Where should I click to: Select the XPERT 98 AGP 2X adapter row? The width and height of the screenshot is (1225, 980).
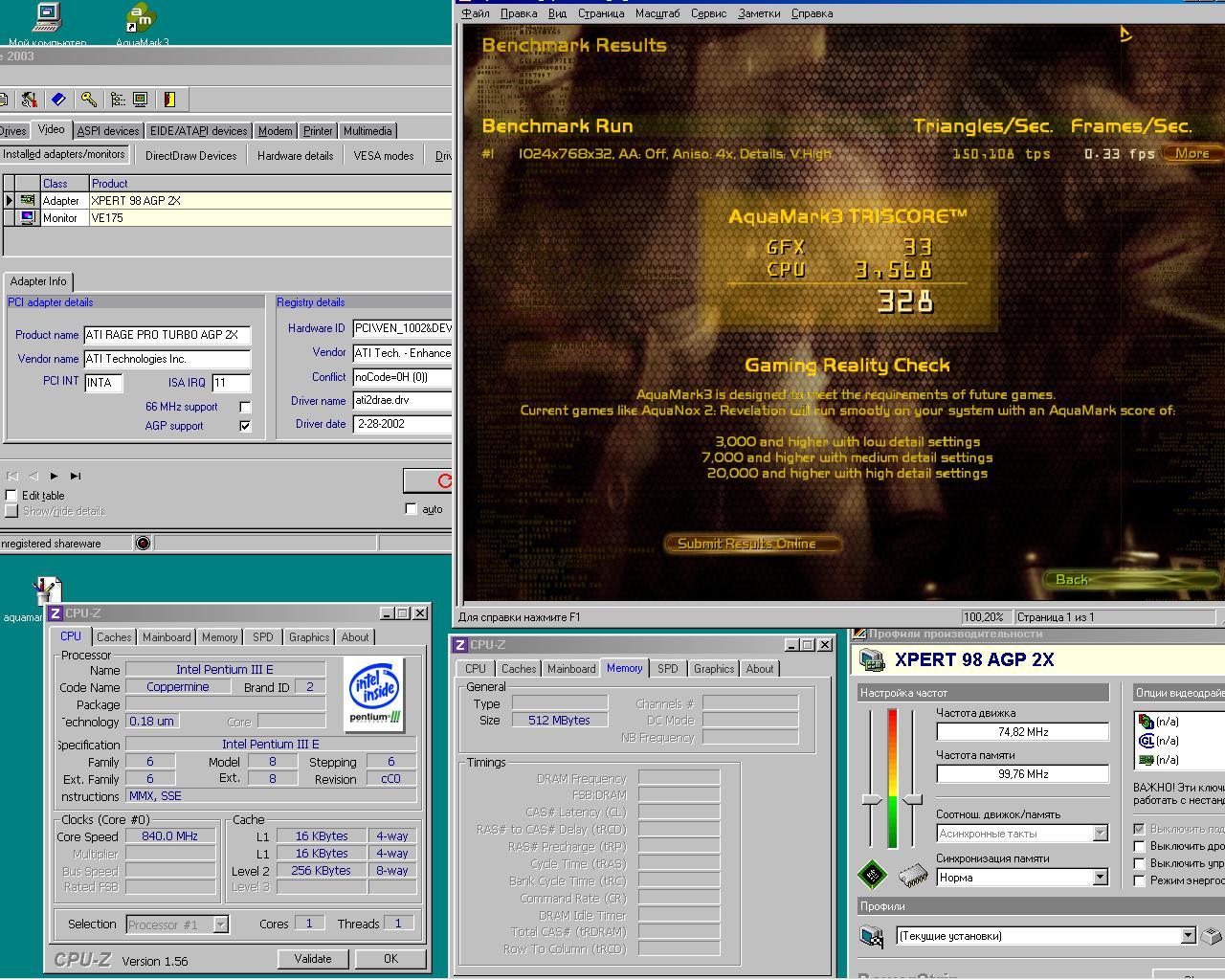[x=227, y=200]
